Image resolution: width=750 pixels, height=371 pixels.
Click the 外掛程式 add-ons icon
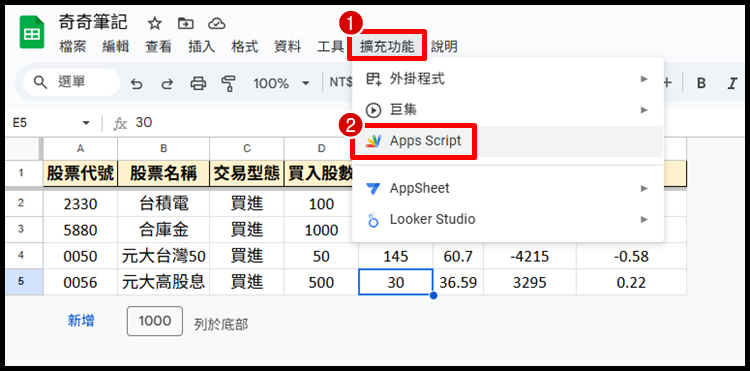(374, 79)
